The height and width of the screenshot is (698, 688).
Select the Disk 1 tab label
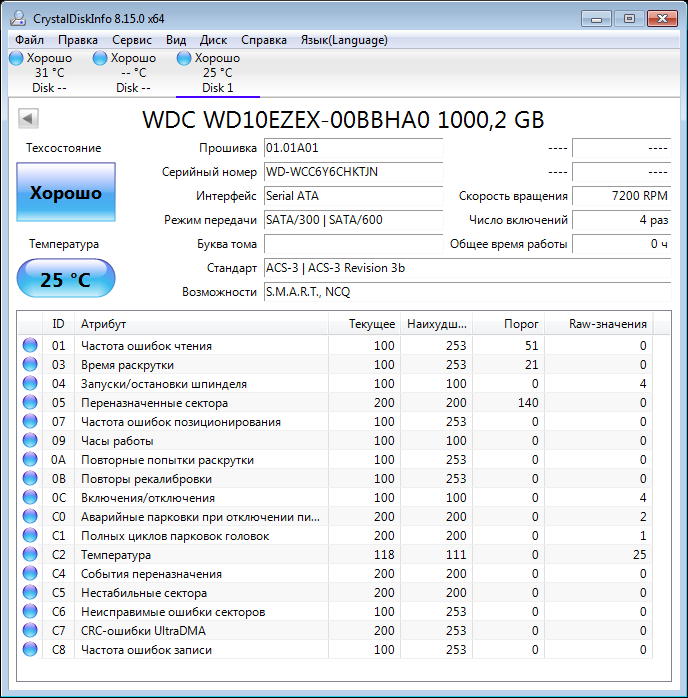coord(218,88)
